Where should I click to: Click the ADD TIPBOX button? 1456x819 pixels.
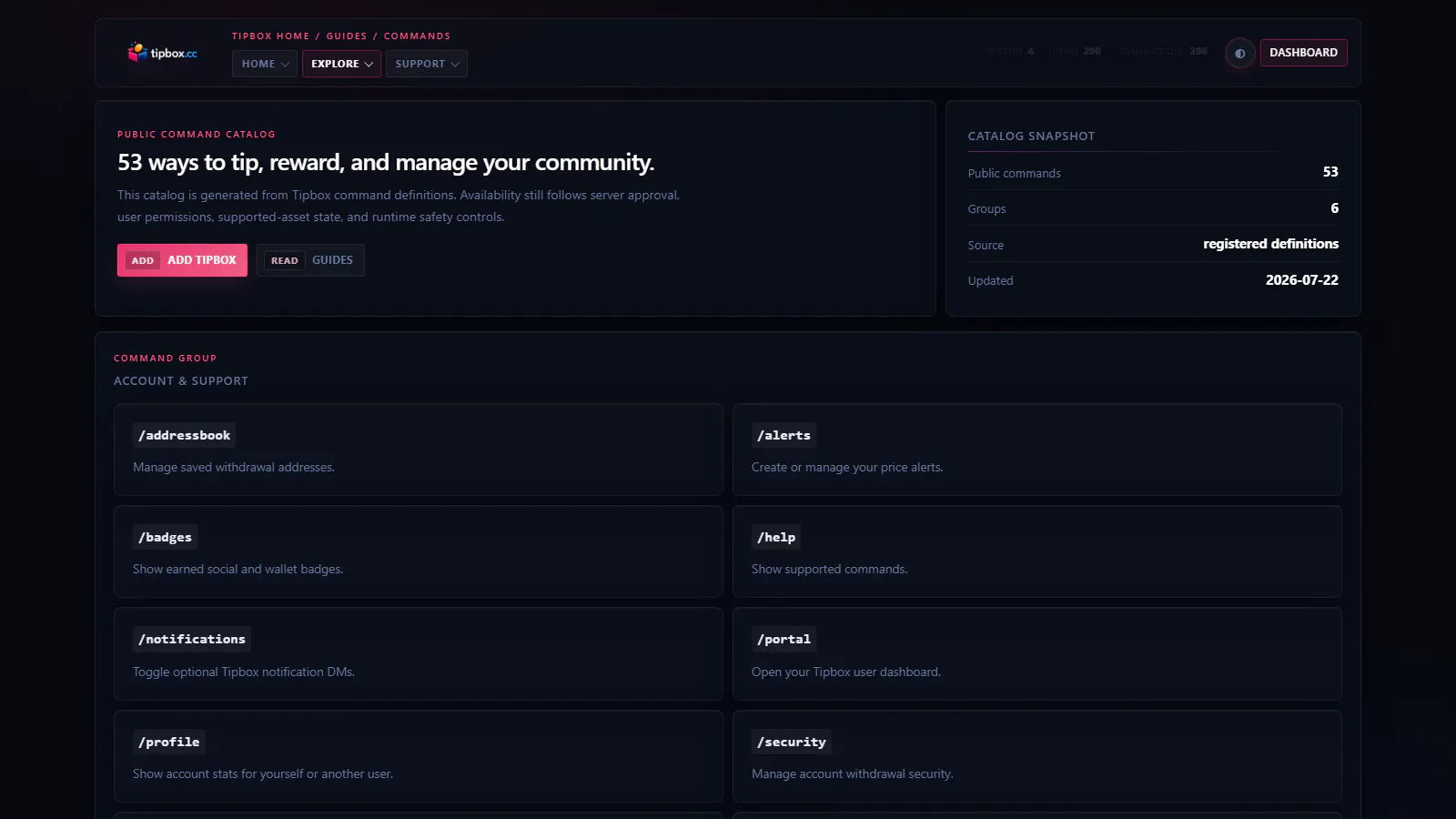182,260
